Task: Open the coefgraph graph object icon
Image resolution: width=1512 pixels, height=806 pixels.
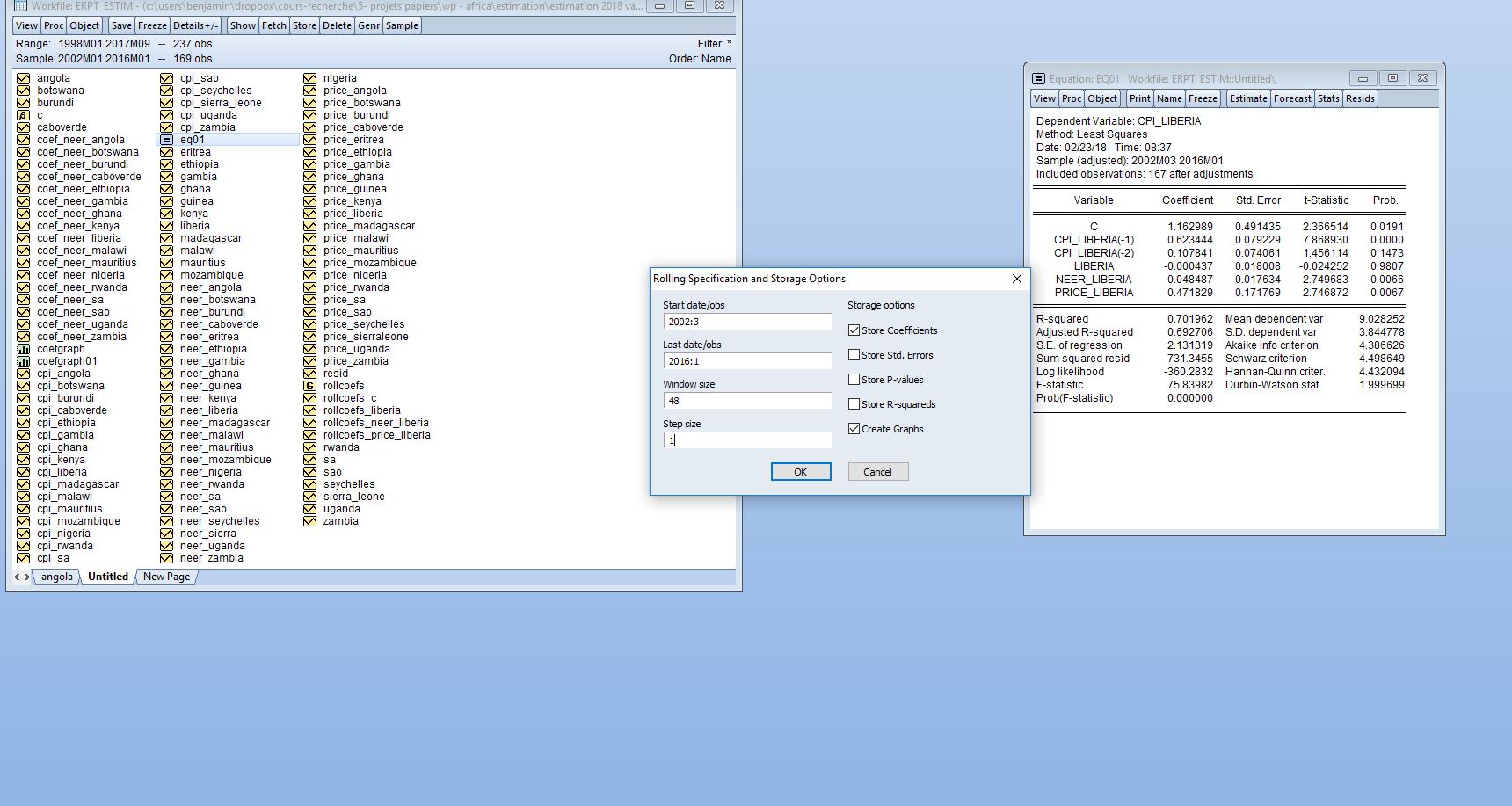Action: tap(24, 349)
